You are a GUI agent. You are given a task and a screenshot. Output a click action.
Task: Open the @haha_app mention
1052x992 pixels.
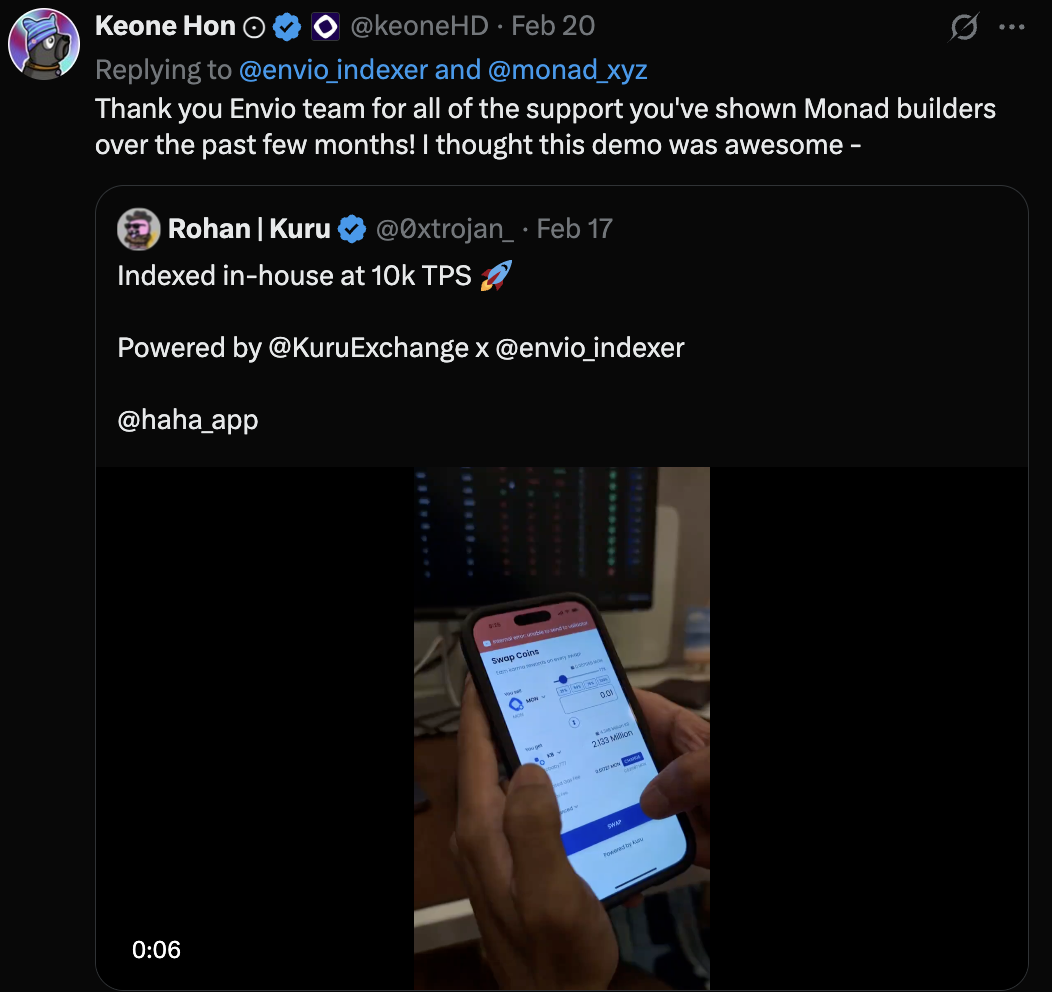pos(188,420)
